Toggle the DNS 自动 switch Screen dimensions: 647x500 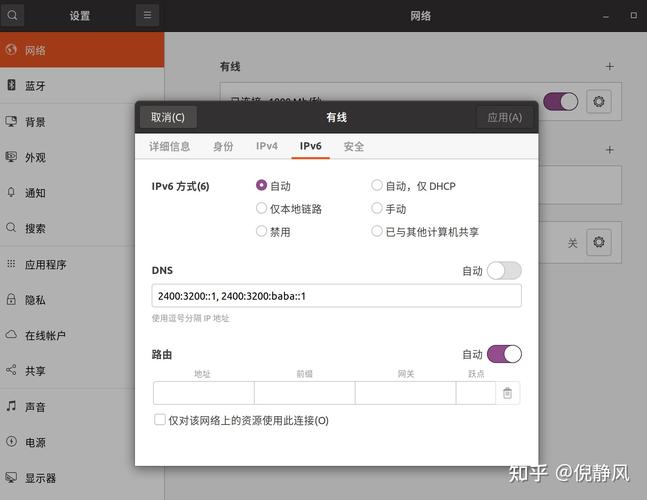point(504,271)
